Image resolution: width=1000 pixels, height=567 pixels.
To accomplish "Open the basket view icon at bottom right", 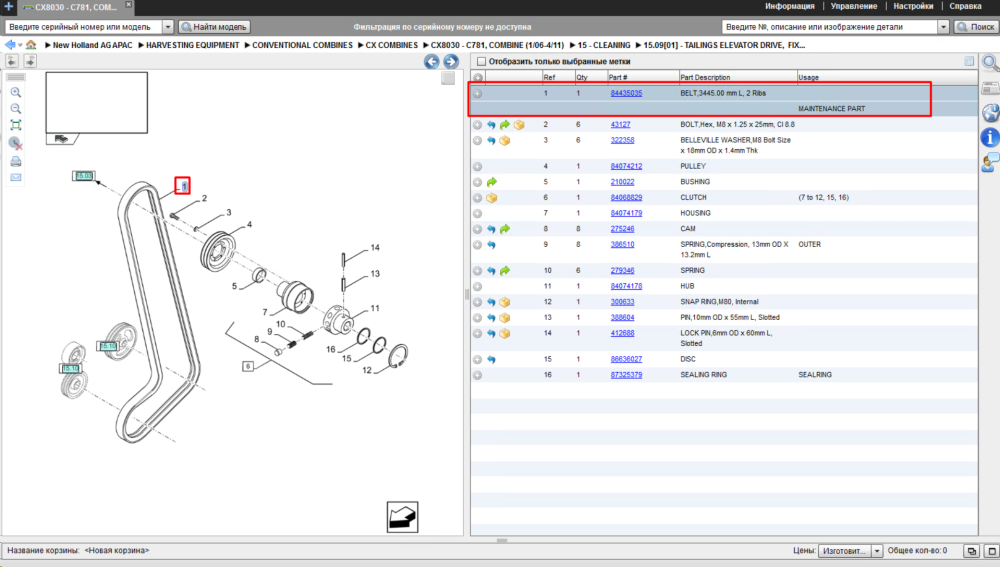I will 971,551.
